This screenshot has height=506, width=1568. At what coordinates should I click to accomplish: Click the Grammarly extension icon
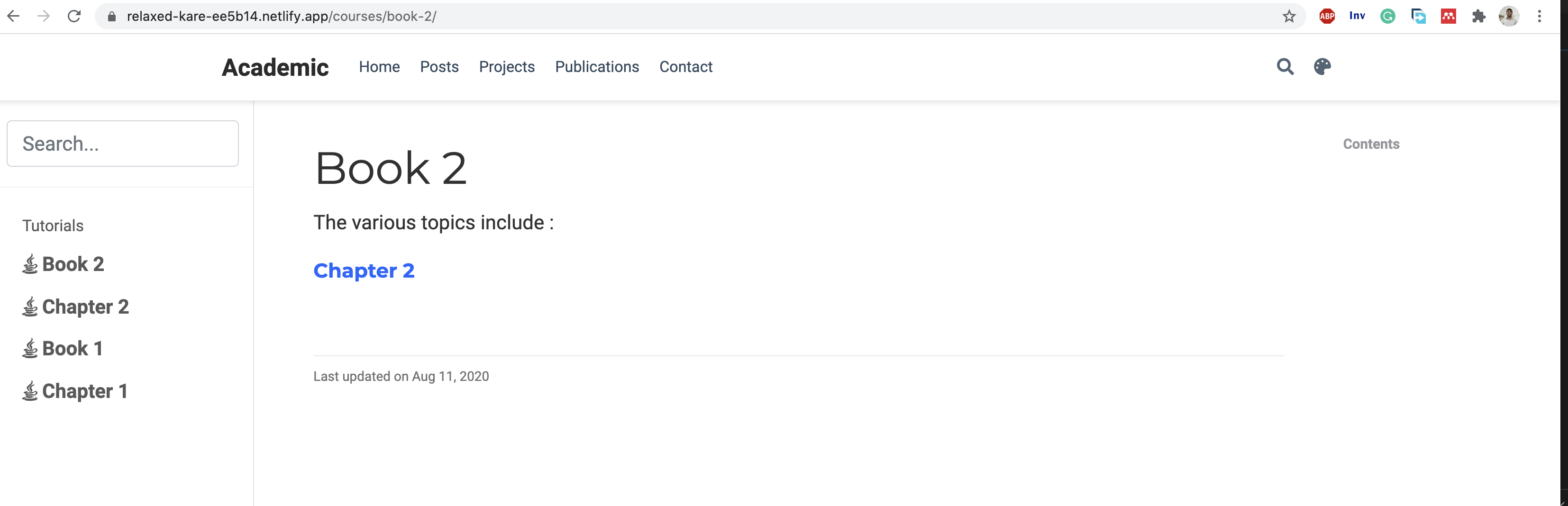click(x=1388, y=16)
